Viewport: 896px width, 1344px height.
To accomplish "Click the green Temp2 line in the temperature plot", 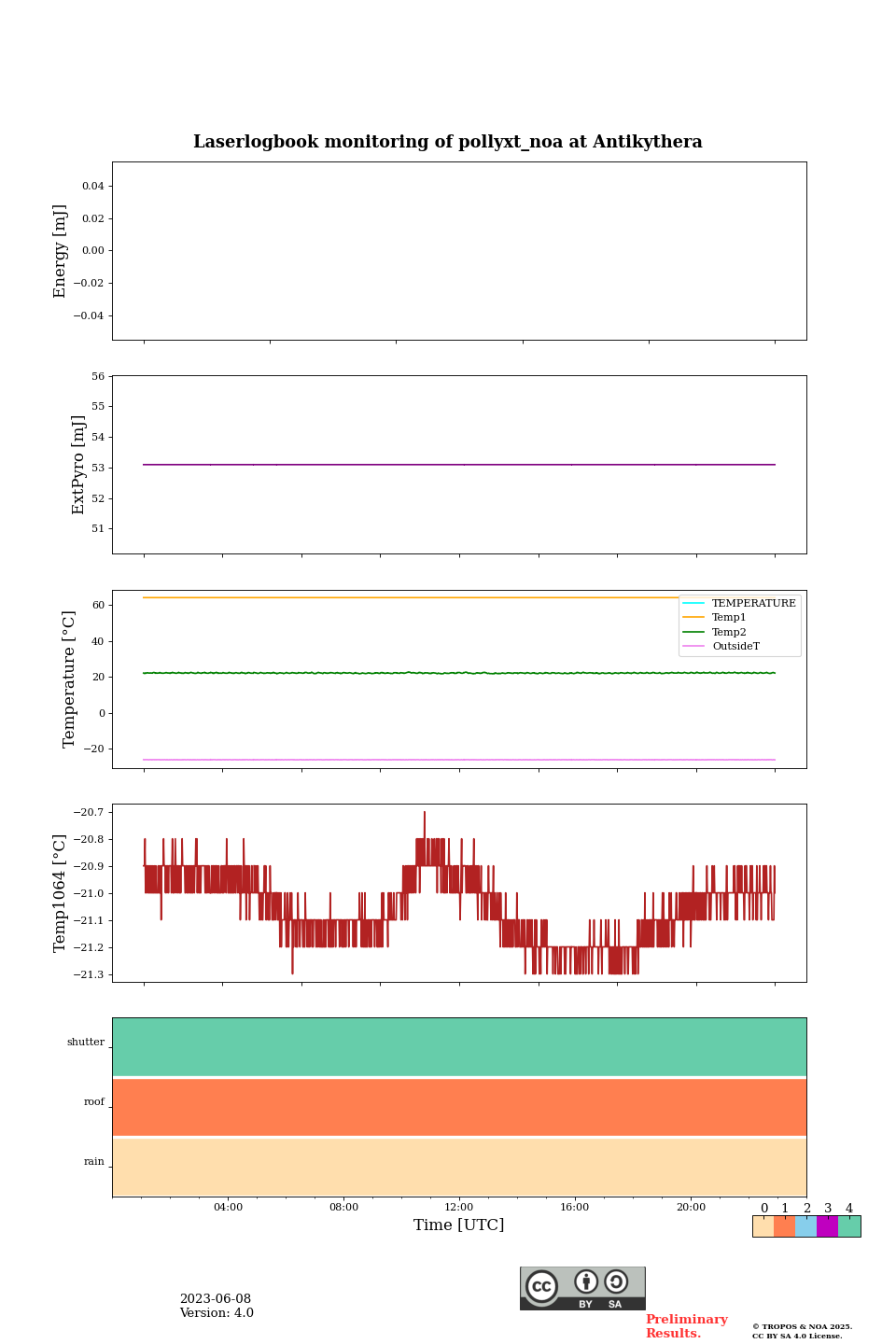I will [459, 673].
